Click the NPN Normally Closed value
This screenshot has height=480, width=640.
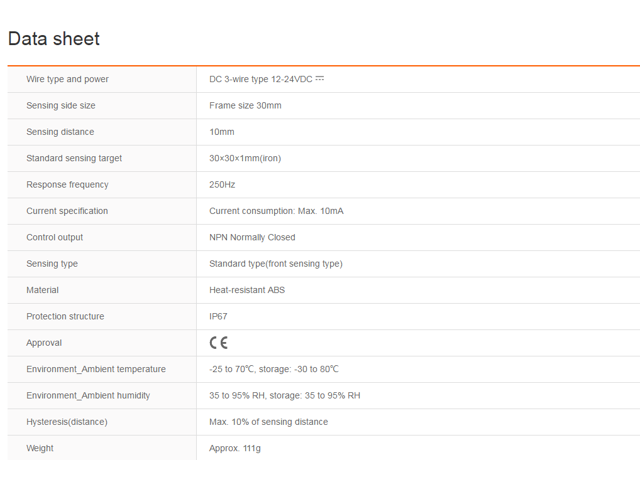pyautogui.click(x=252, y=238)
